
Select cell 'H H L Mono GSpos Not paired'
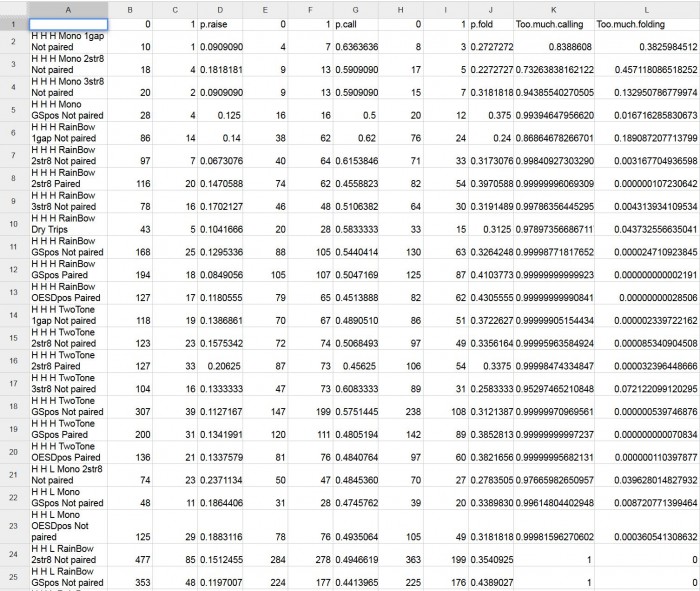[x=68, y=497]
